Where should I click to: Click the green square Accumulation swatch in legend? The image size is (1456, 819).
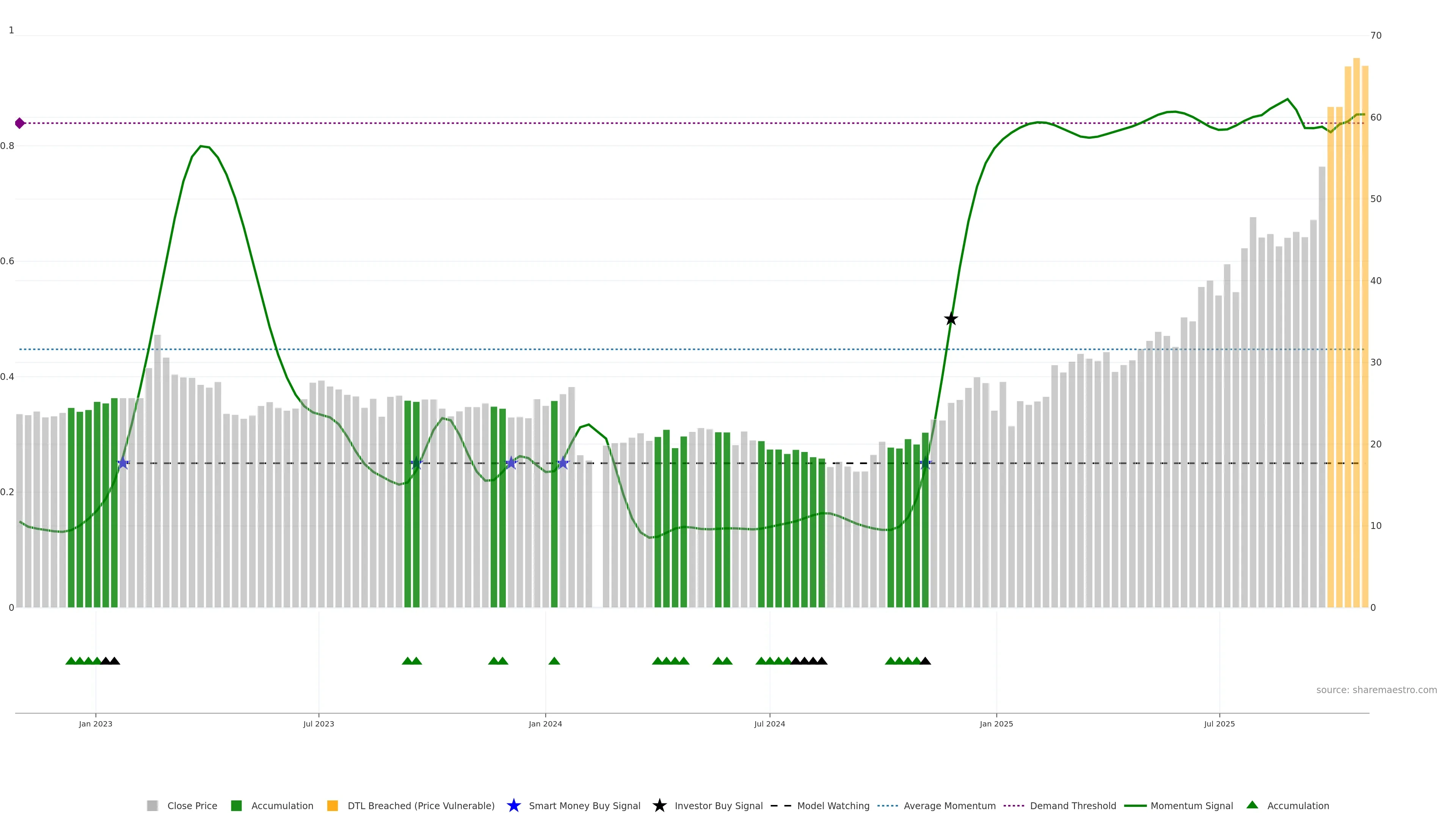click(236, 805)
